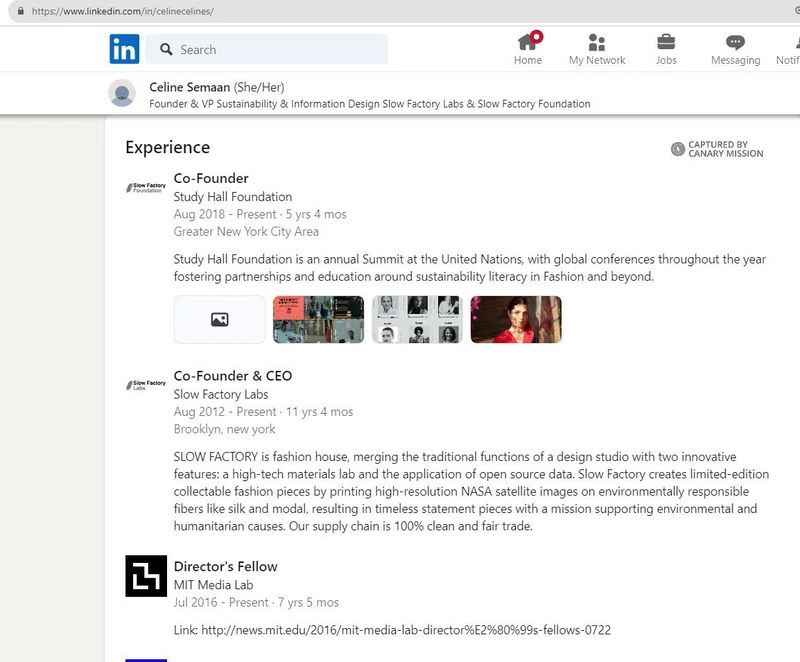Screen dimensions: 800x662
Task: Click the profile headline under Celine Semaan
Action: click(369, 104)
